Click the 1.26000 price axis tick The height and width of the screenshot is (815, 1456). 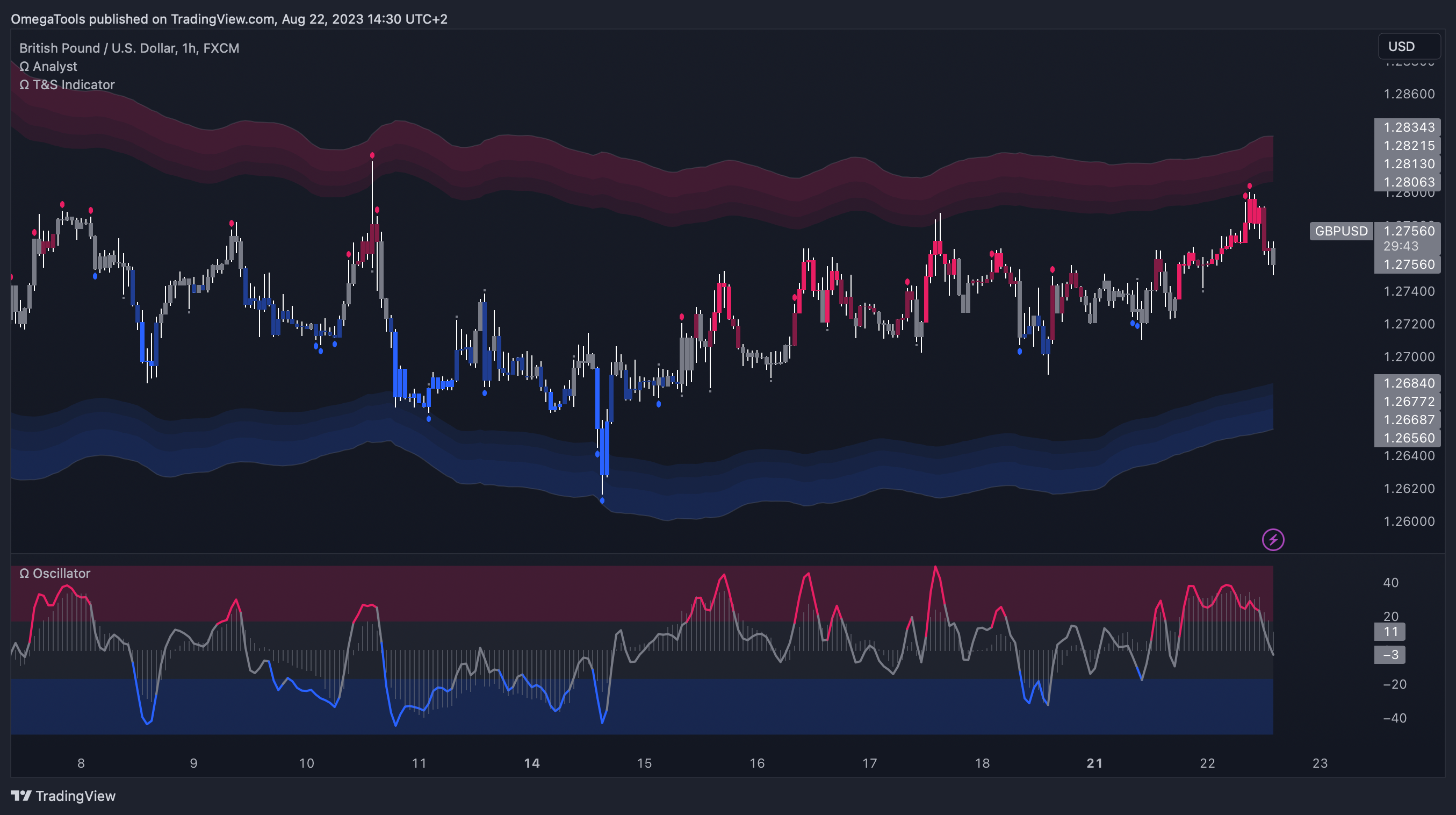pos(1409,521)
